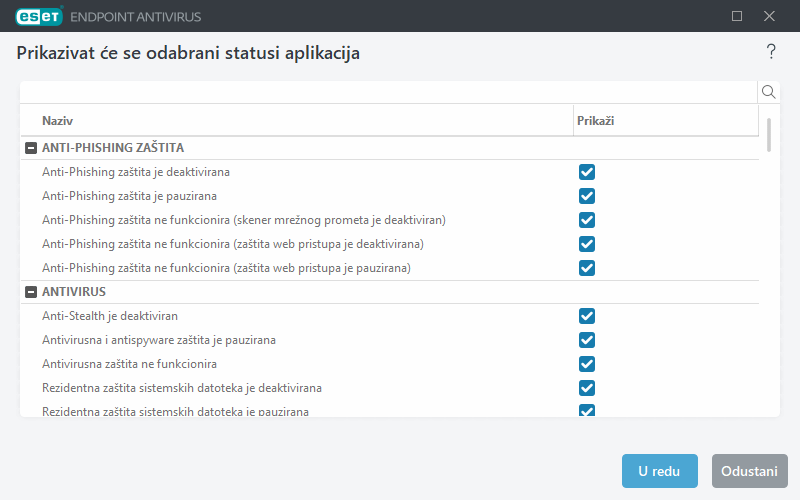The image size is (800, 500).
Task: Collapse the ANTI-PHISHING ZAŠTITA group
Action: [31, 148]
